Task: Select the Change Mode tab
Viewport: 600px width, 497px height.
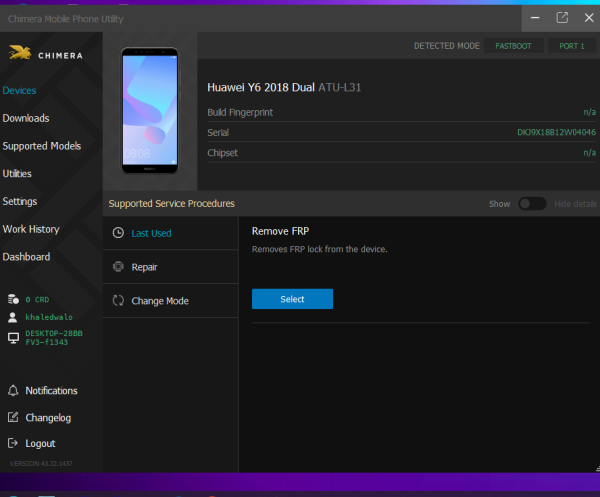Action: (170, 301)
